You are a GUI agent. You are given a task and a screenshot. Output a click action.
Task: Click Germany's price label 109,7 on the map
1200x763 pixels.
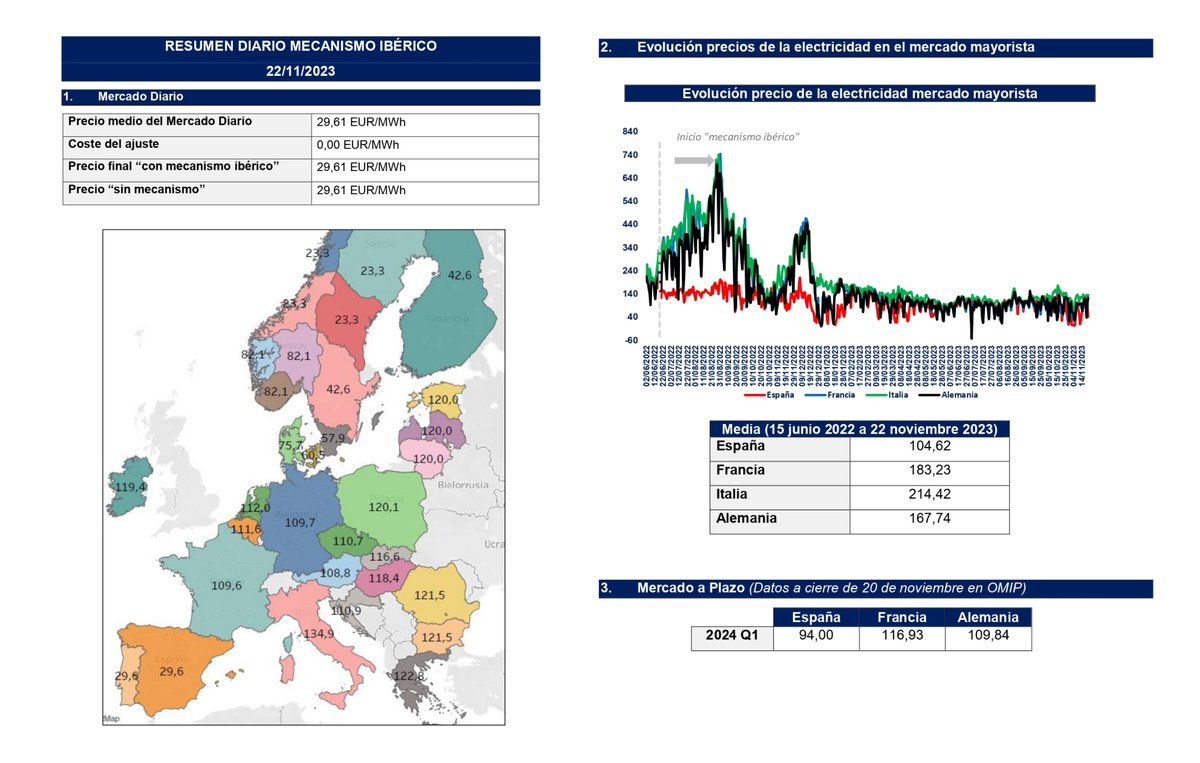coord(300,523)
